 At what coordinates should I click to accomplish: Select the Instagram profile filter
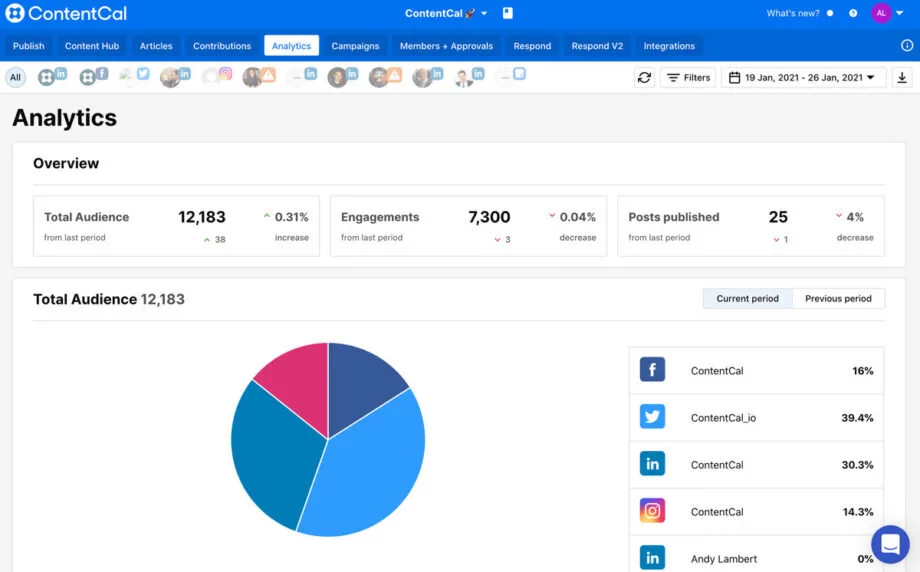[217, 76]
